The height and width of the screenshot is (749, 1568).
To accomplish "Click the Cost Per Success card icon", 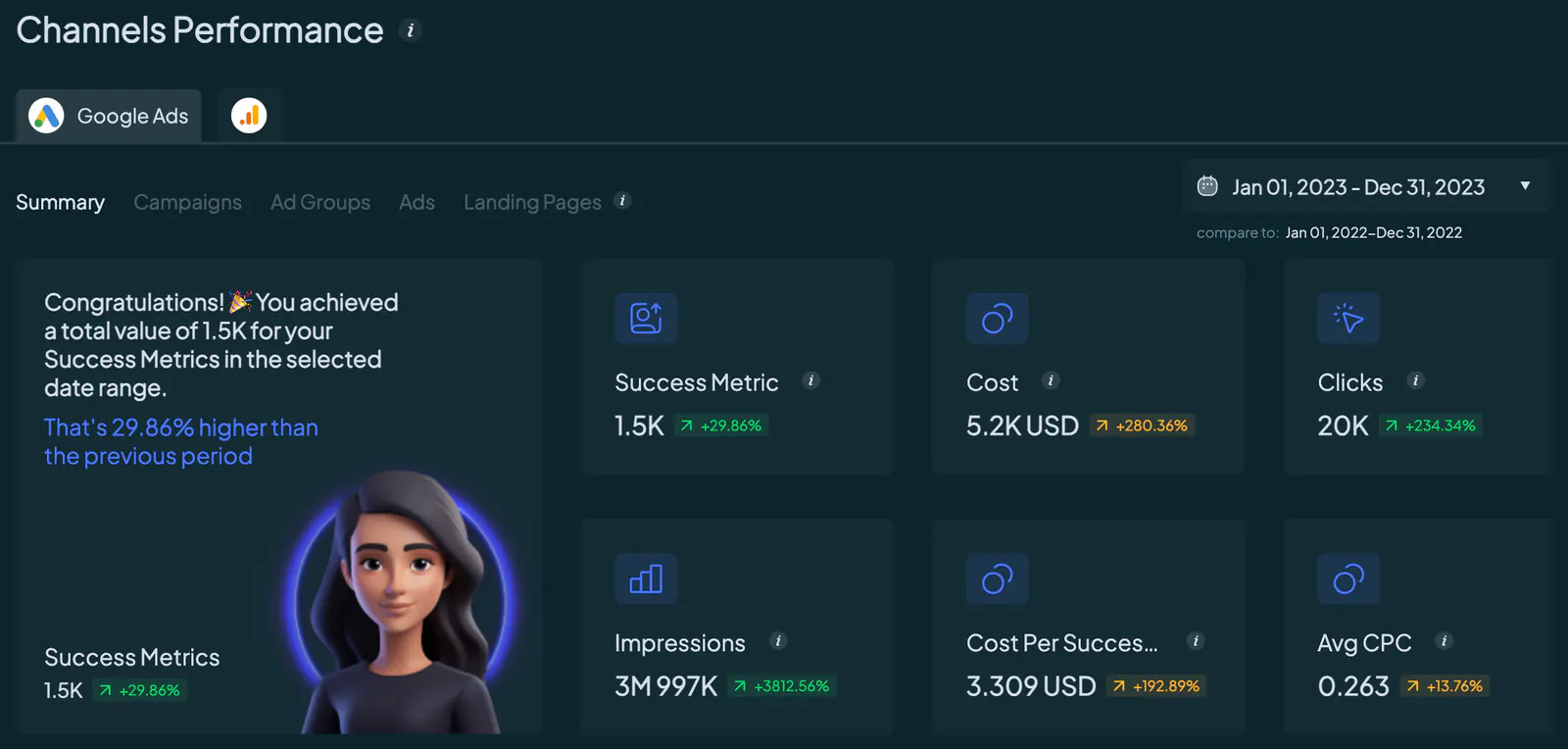I will tap(998, 578).
